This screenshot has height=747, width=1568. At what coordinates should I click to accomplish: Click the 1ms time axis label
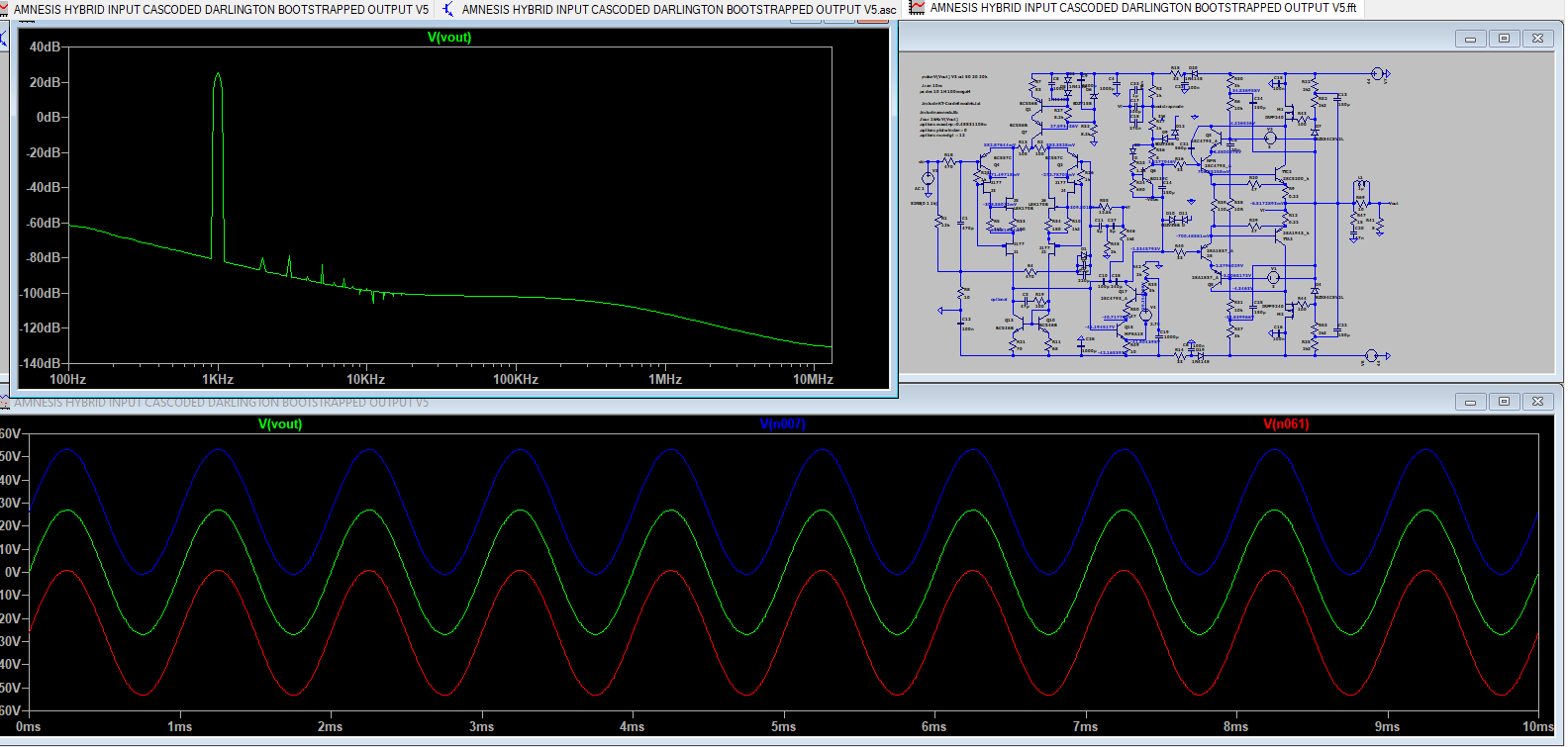coord(180,727)
